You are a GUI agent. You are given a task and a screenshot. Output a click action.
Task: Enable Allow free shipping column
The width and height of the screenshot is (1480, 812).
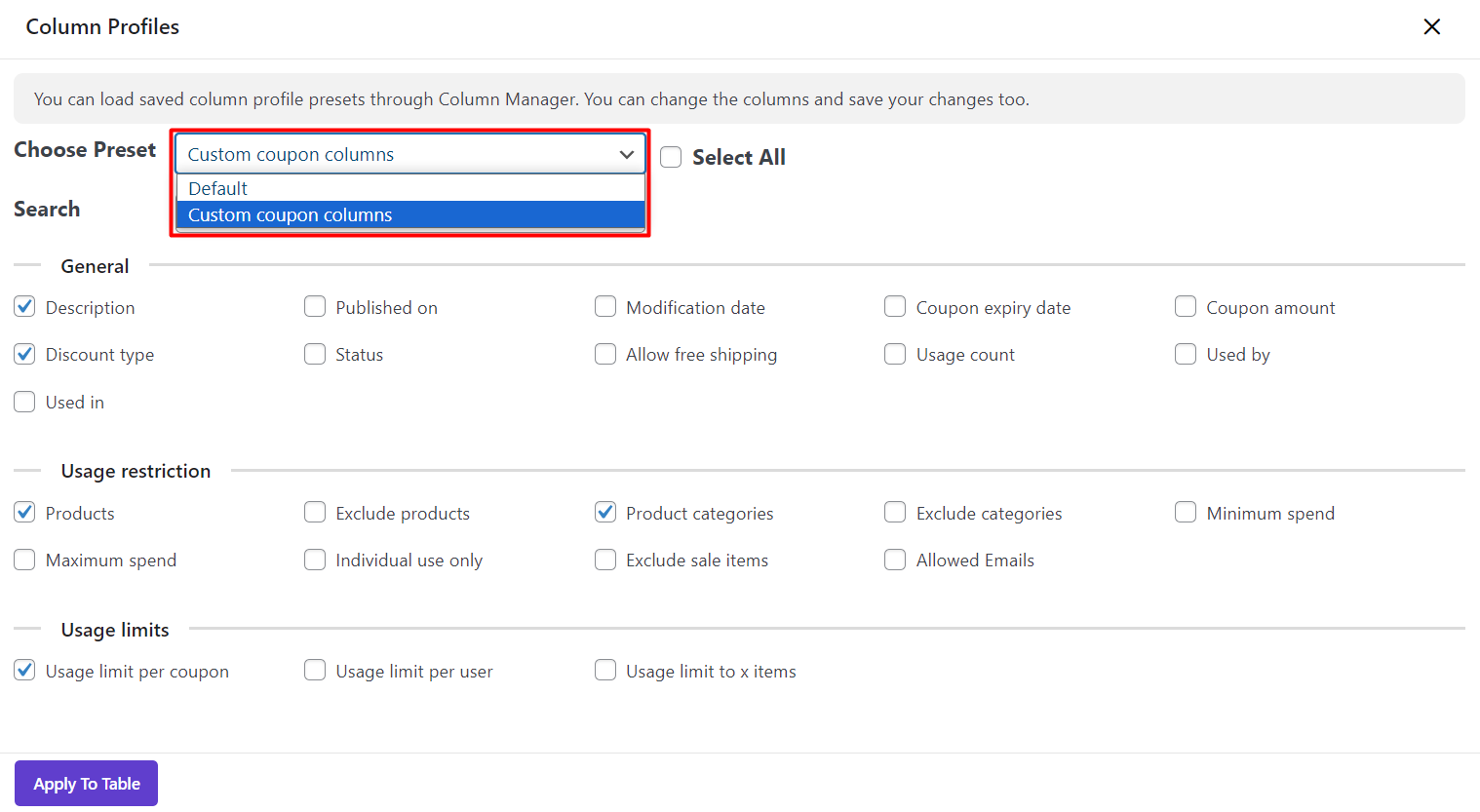point(605,354)
